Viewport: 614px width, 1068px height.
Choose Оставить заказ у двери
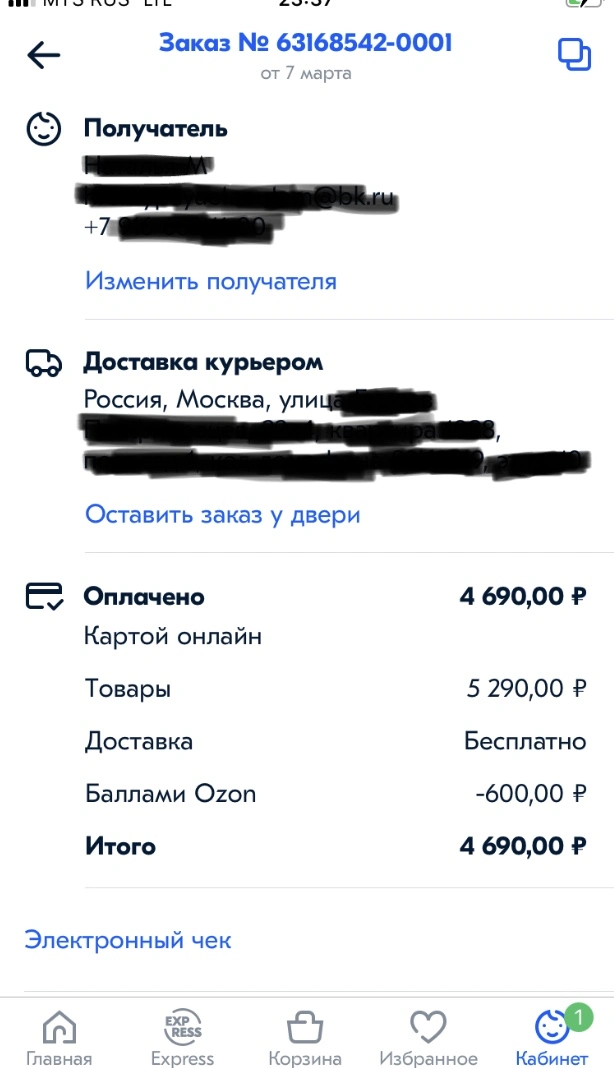[222, 515]
